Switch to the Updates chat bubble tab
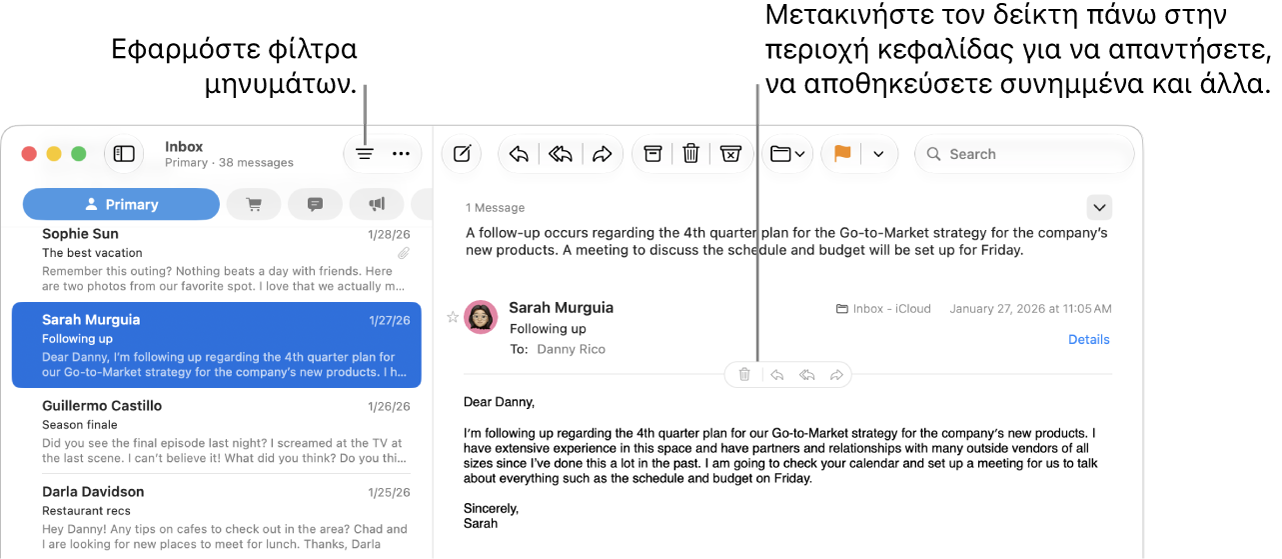The height and width of the screenshot is (559, 1282). tap(315, 204)
